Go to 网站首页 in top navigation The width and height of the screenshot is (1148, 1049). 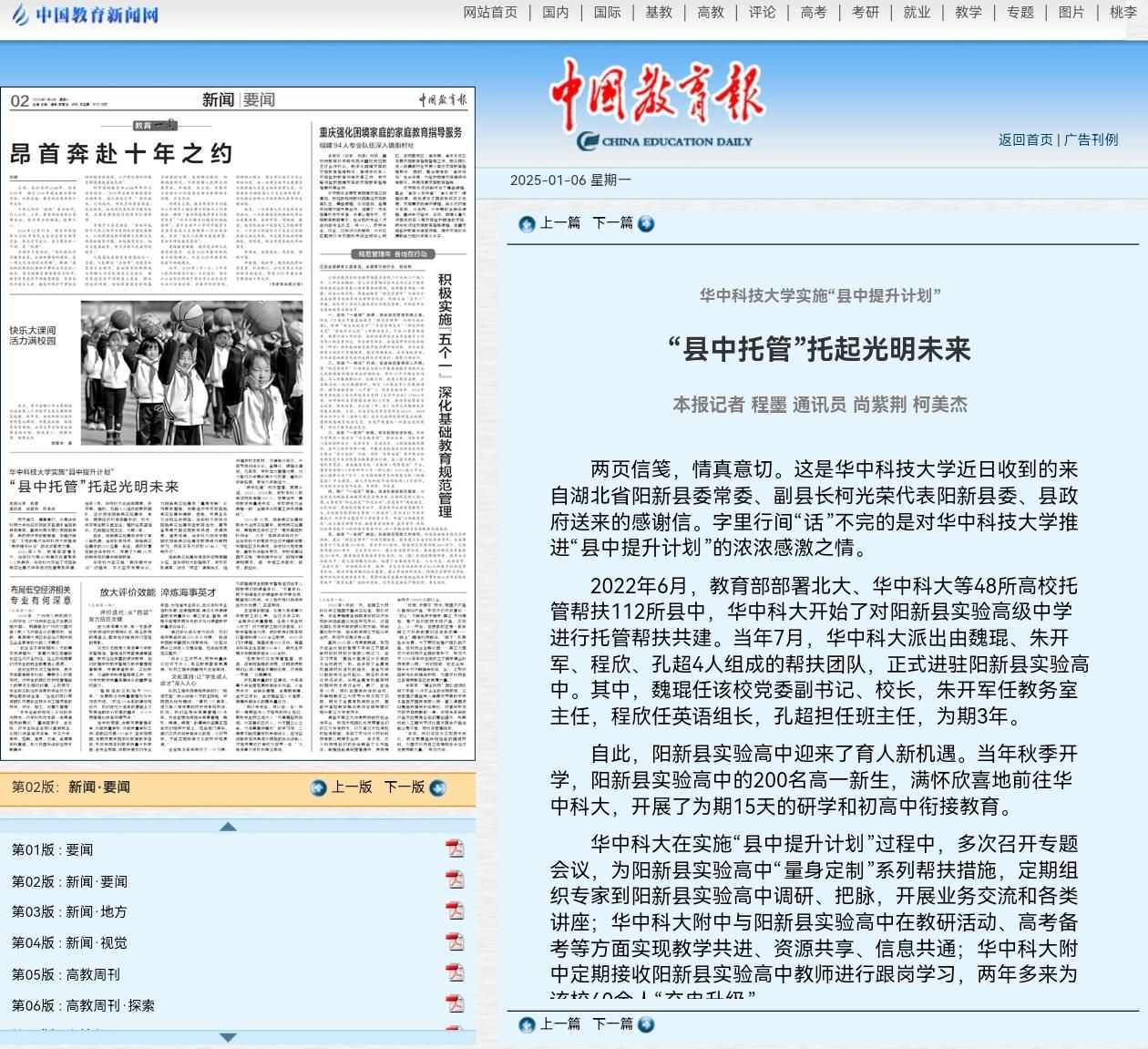click(x=490, y=12)
